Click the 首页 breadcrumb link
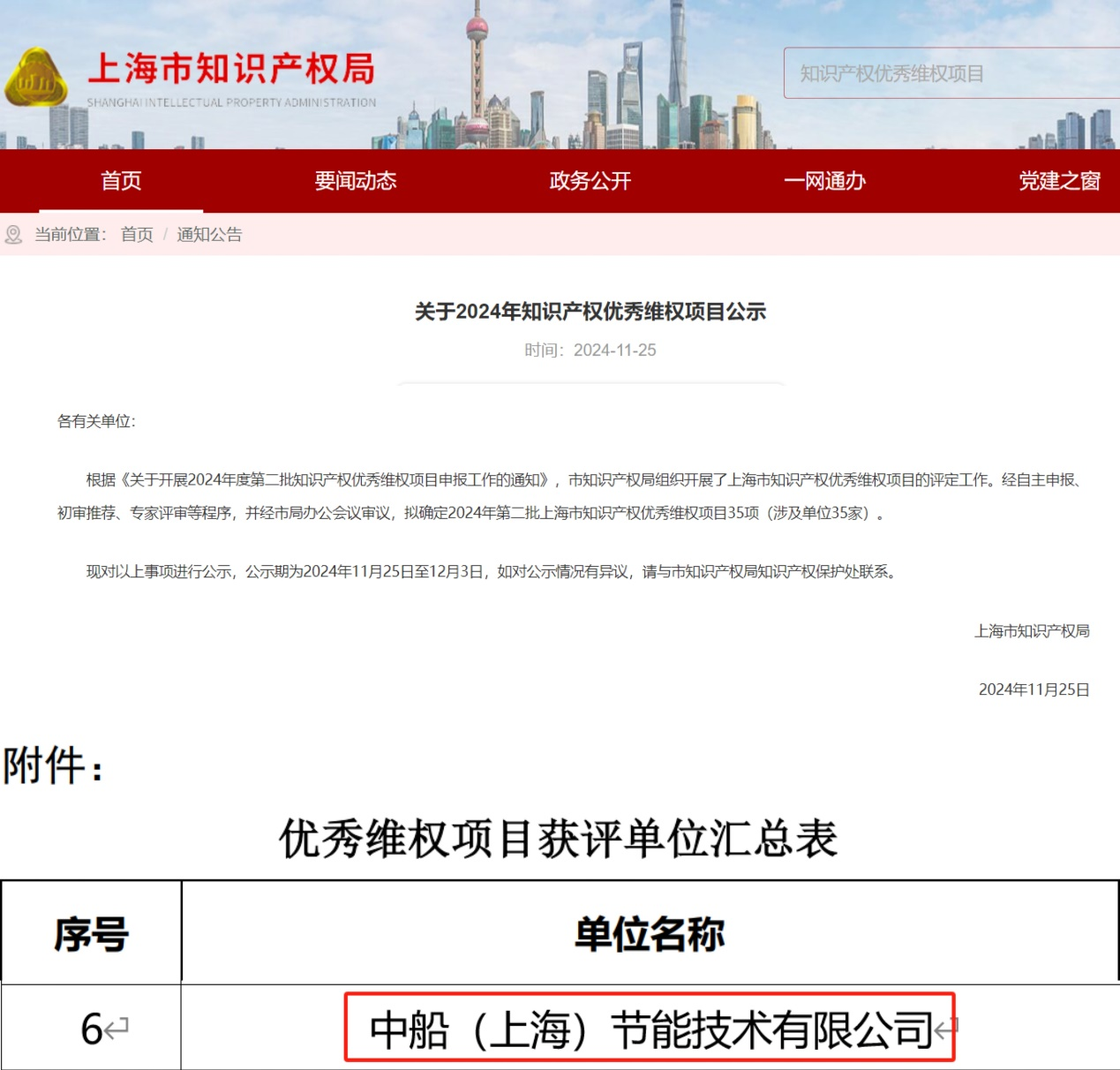This screenshot has height=1070, width=1120. pyautogui.click(x=137, y=235)
